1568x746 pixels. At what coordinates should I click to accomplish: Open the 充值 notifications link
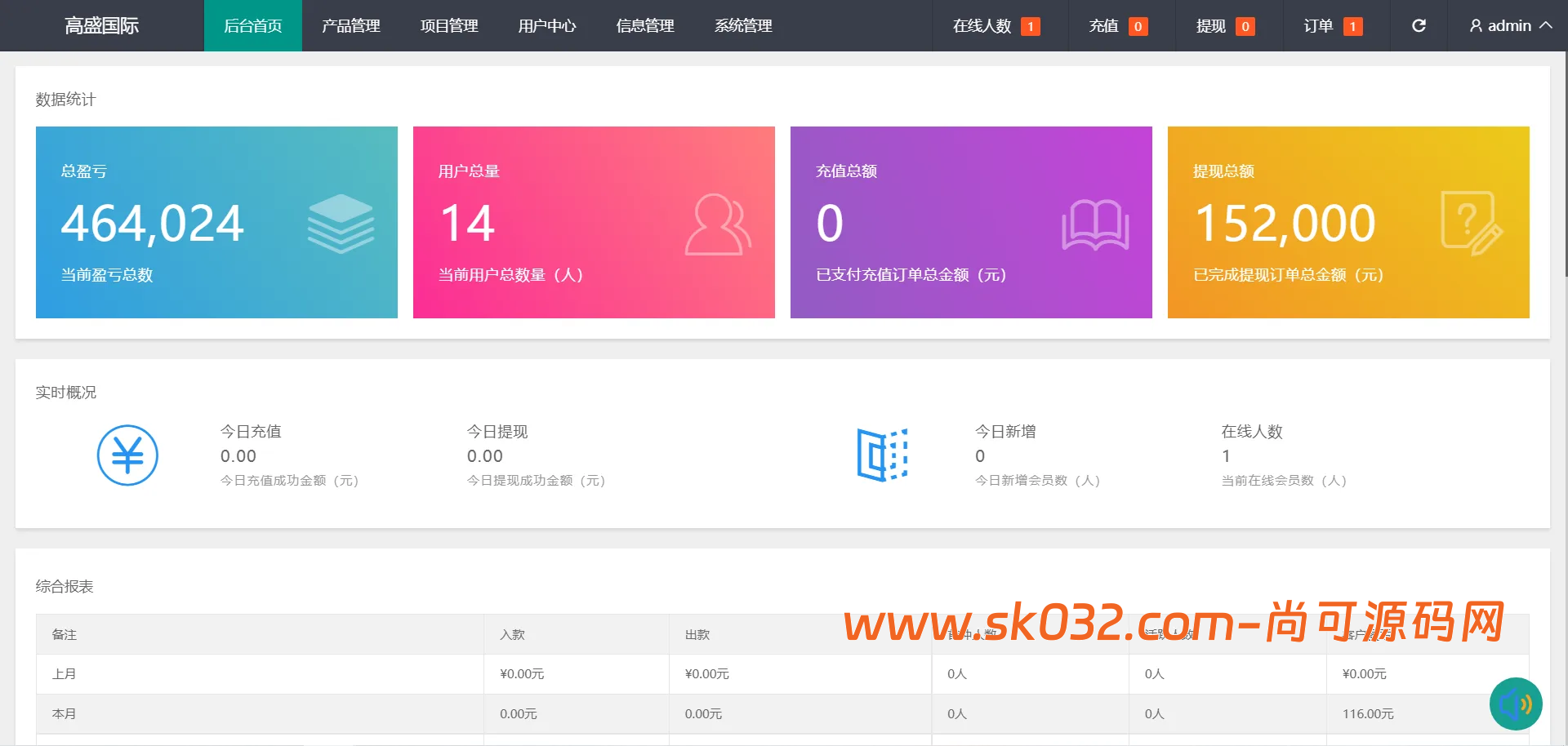[x=1117, y=26]
